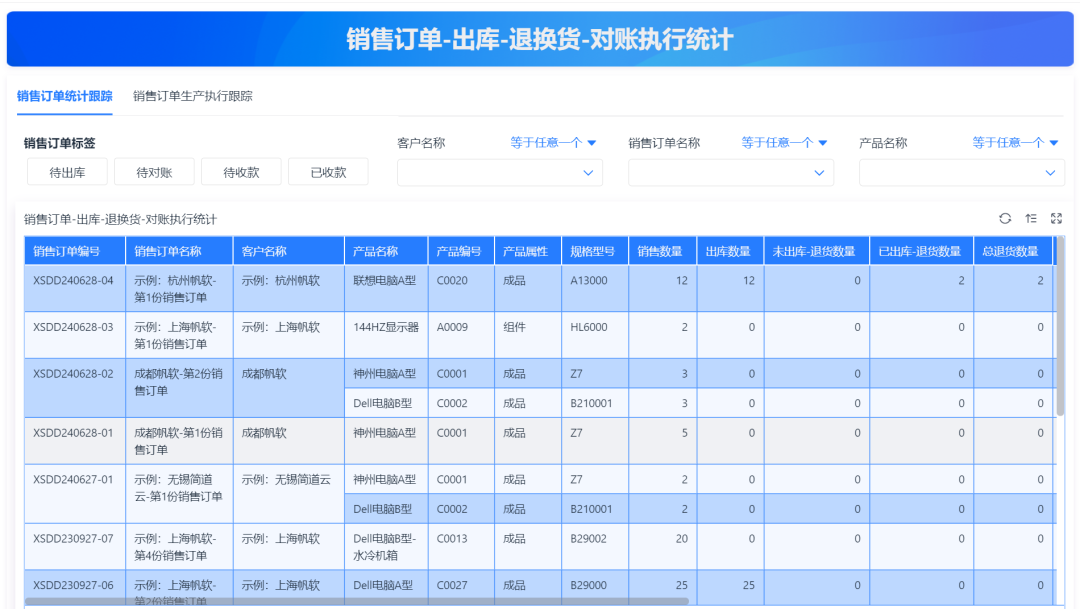Click the chevron in 销售订单名称 select box
The height and width of the screenshot is (609, 1080).
pyautogui.click(x=819, y=173)
